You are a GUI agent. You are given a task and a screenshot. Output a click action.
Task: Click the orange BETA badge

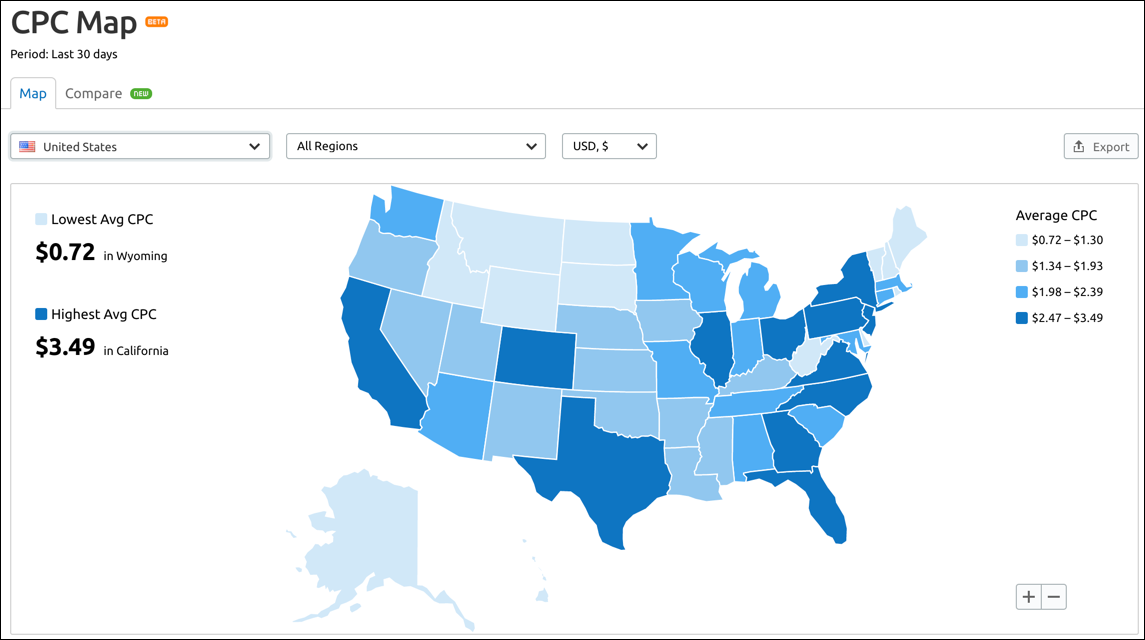(156, 22)
